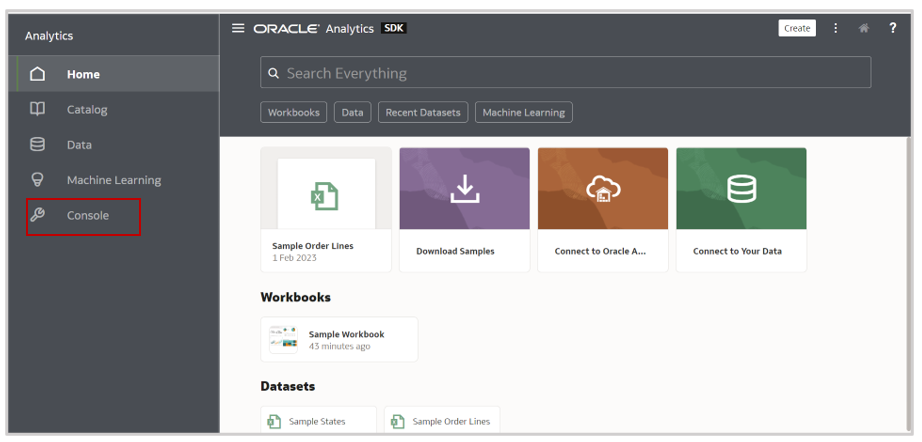This screenshot has height=442, width=922.
Task: Select the Machine Learning filter chip
Action: [523, 112]
